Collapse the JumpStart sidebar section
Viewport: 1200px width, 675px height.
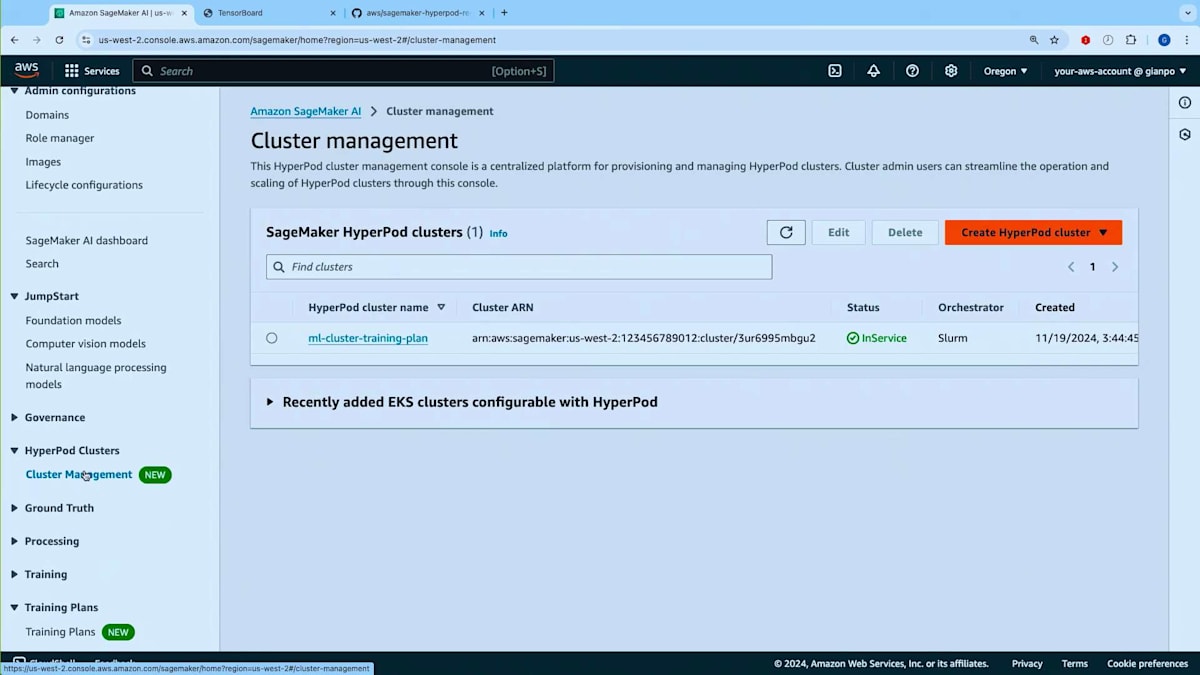coord(14,296)
